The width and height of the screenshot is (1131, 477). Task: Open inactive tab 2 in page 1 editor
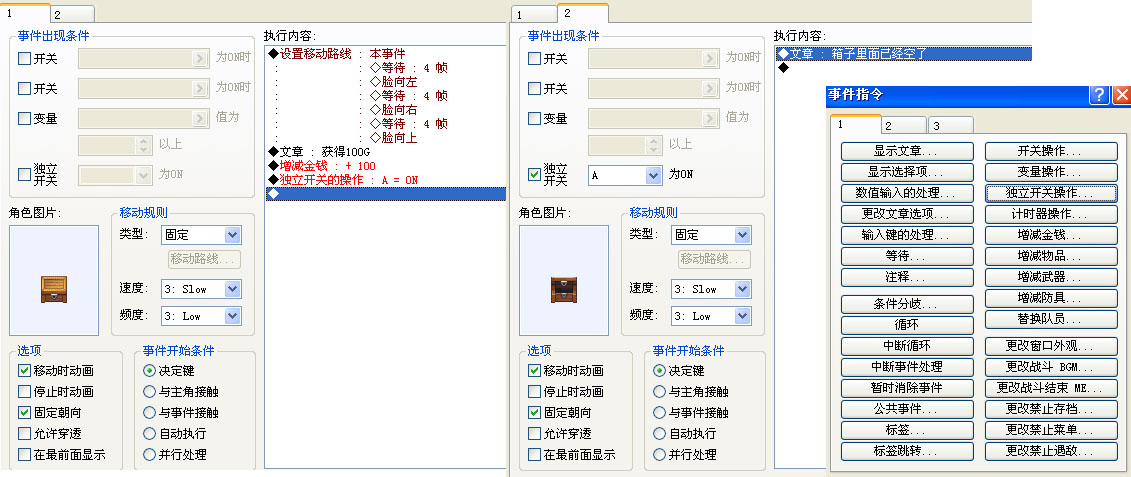[72, 14]
